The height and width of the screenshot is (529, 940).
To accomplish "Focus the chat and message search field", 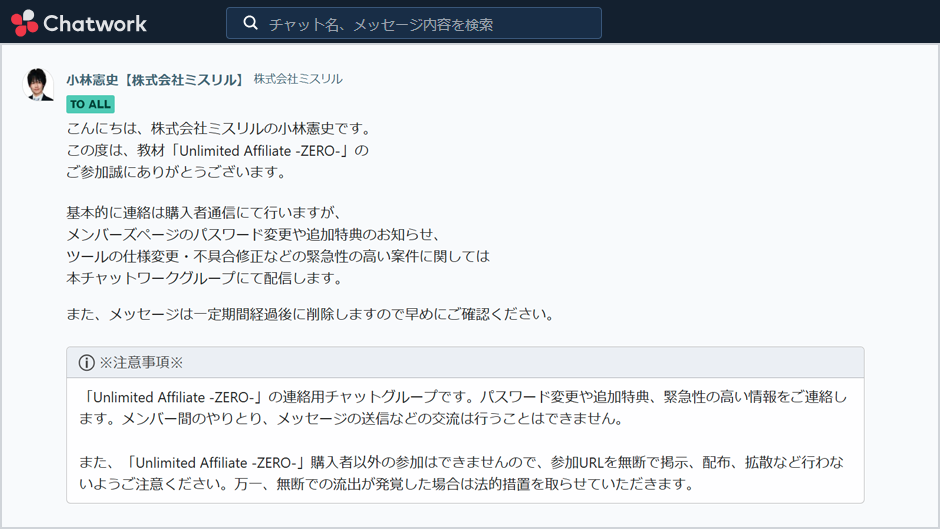I will [414, 23].
